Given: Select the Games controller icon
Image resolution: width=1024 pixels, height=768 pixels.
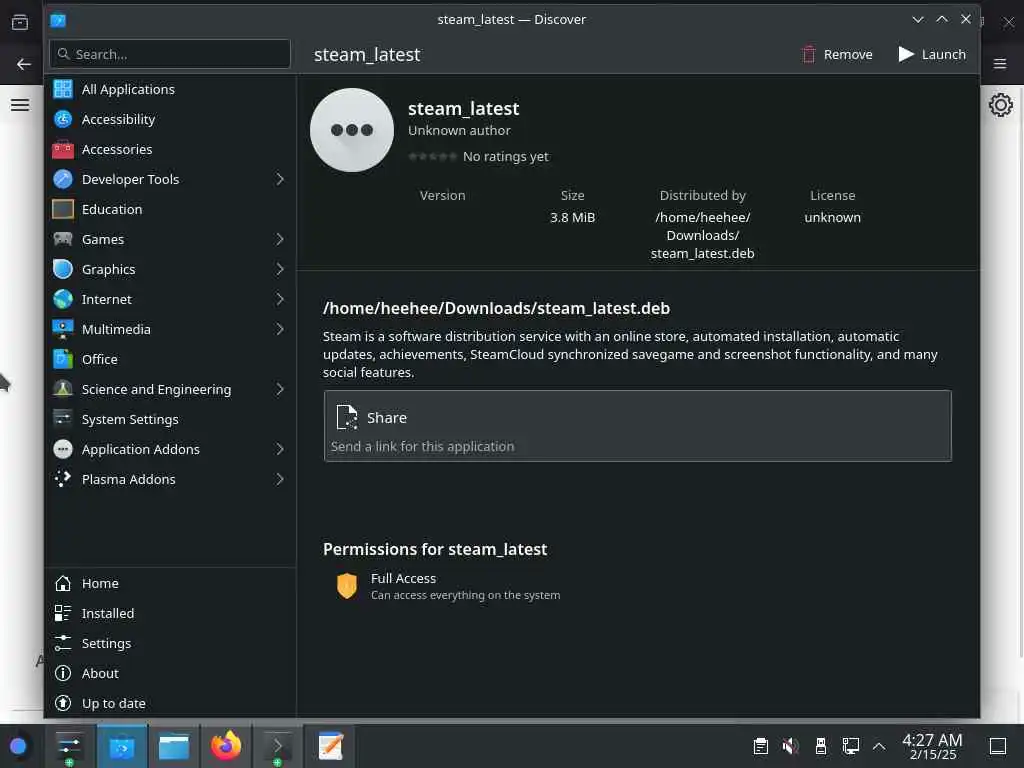Looking at the screenshot, I should point(63,239).
